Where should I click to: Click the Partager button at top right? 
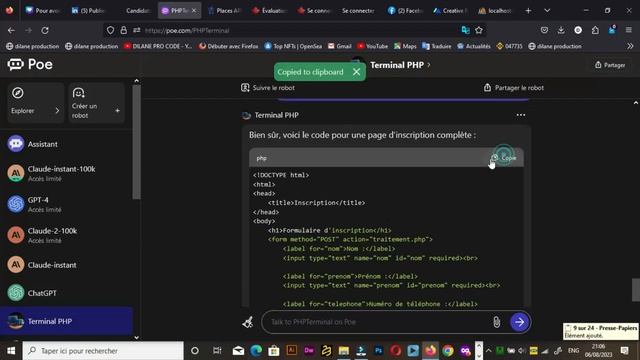610,65
